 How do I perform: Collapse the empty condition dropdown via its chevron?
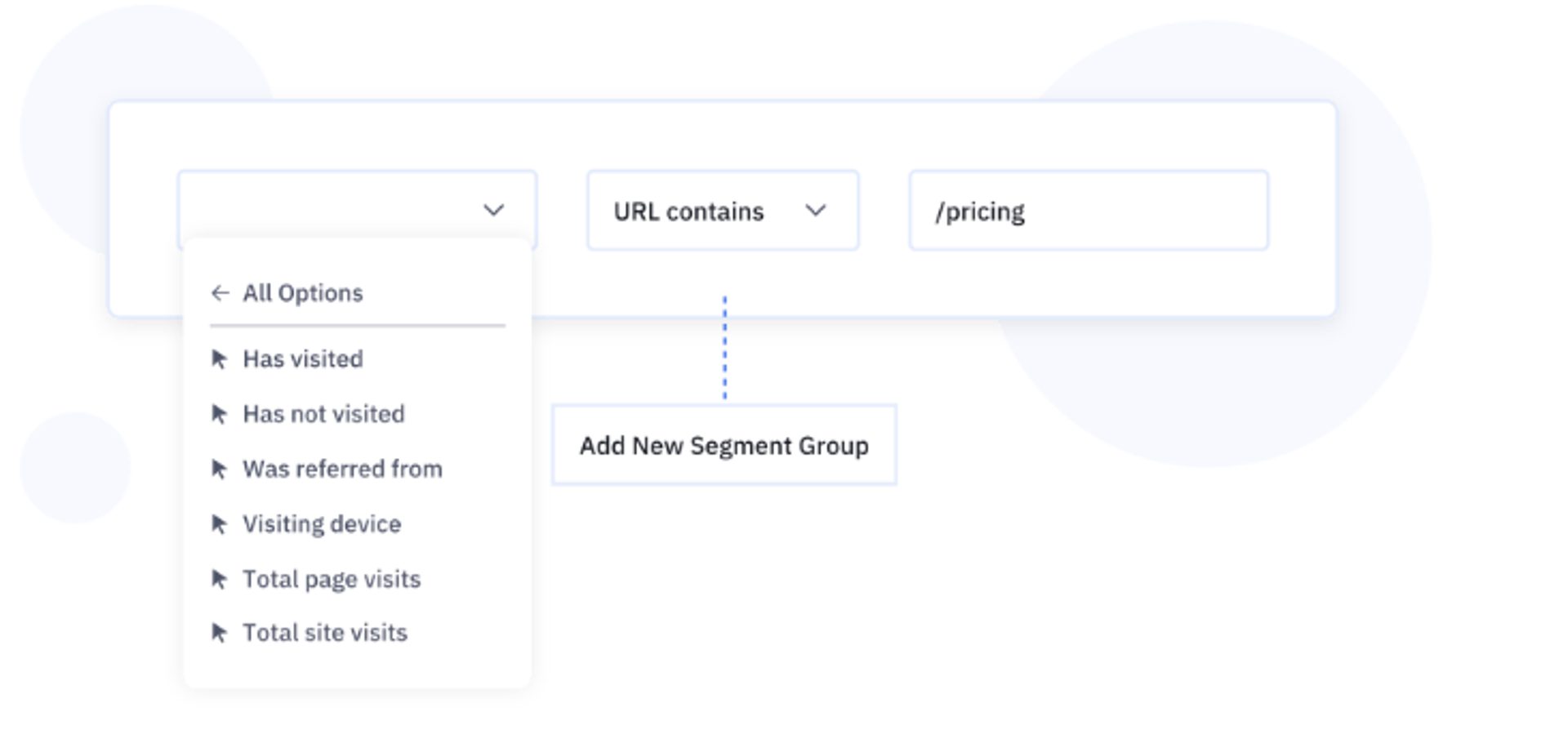(x=493, y=211)
